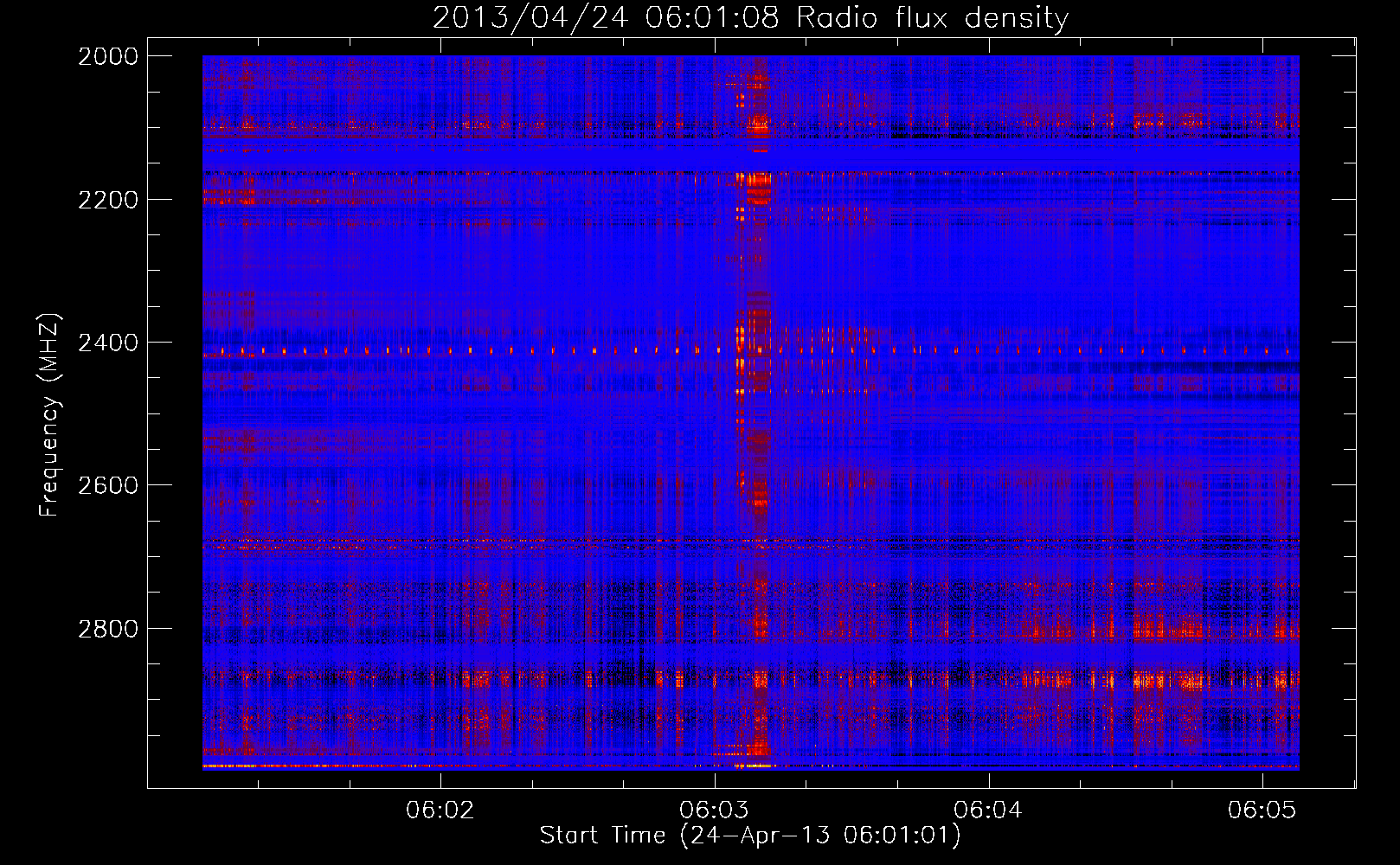The width and height of the screenshot is (1400, 865).
Task: Click the 06:05 time axis label
Action: click(x=1262, y=811)
